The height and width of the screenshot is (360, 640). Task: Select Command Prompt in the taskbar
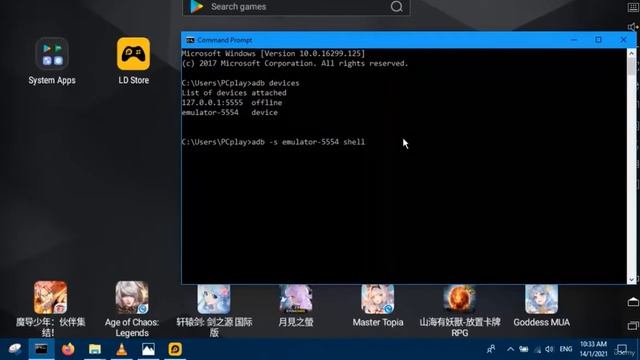(x=41, y=349)
